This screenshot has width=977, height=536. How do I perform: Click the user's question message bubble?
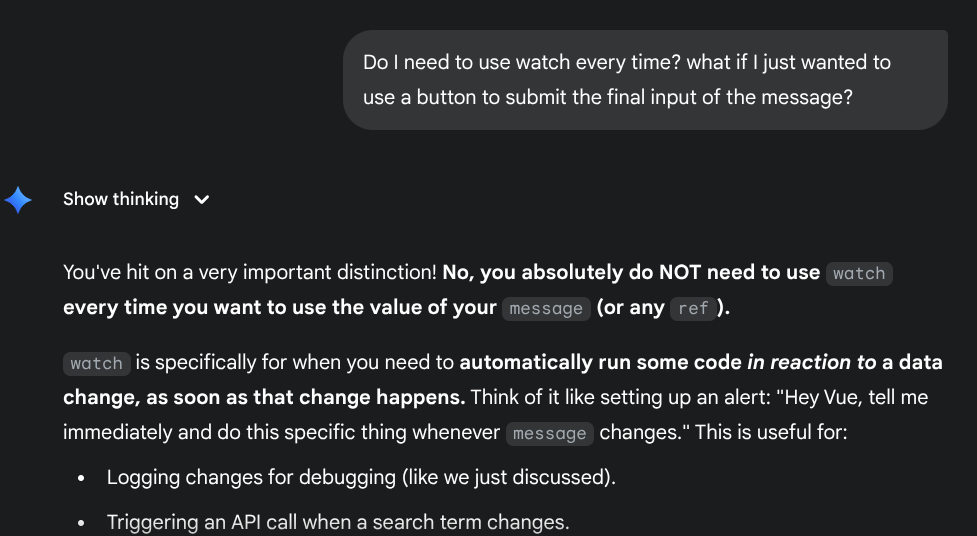click(x=645, y=80)
